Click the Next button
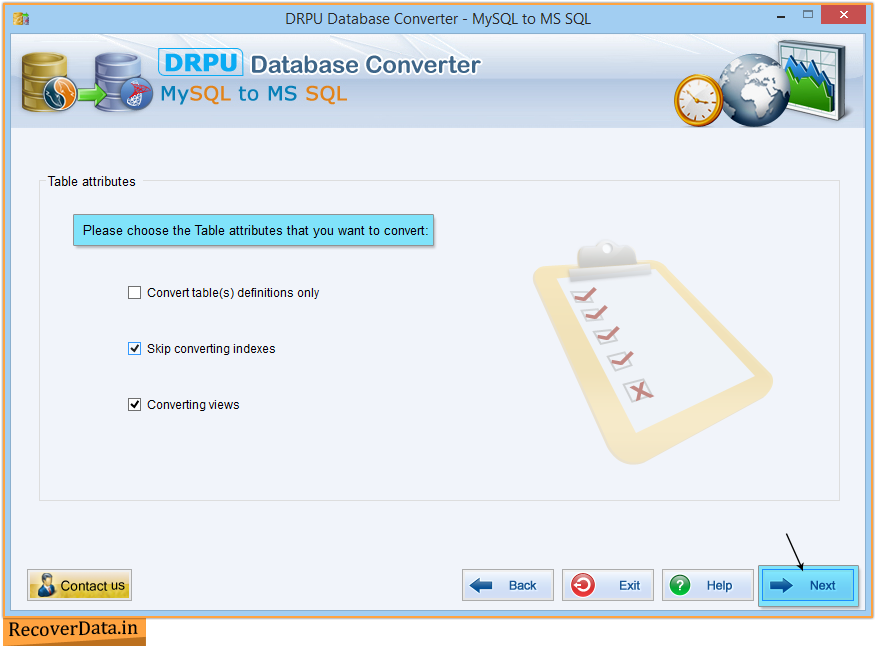The width and height of the screenshot is (876, 646). (808, 585)
